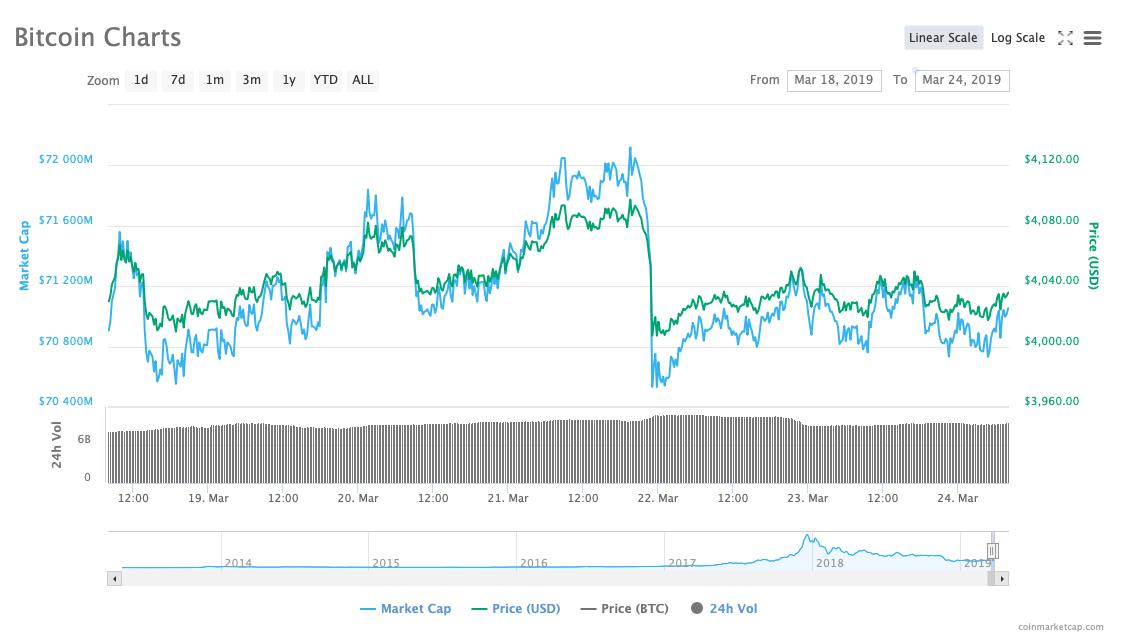This screenshot has height=643, width=1131.
Task: Switch to Linear Scale
Action: click(942, 38)
